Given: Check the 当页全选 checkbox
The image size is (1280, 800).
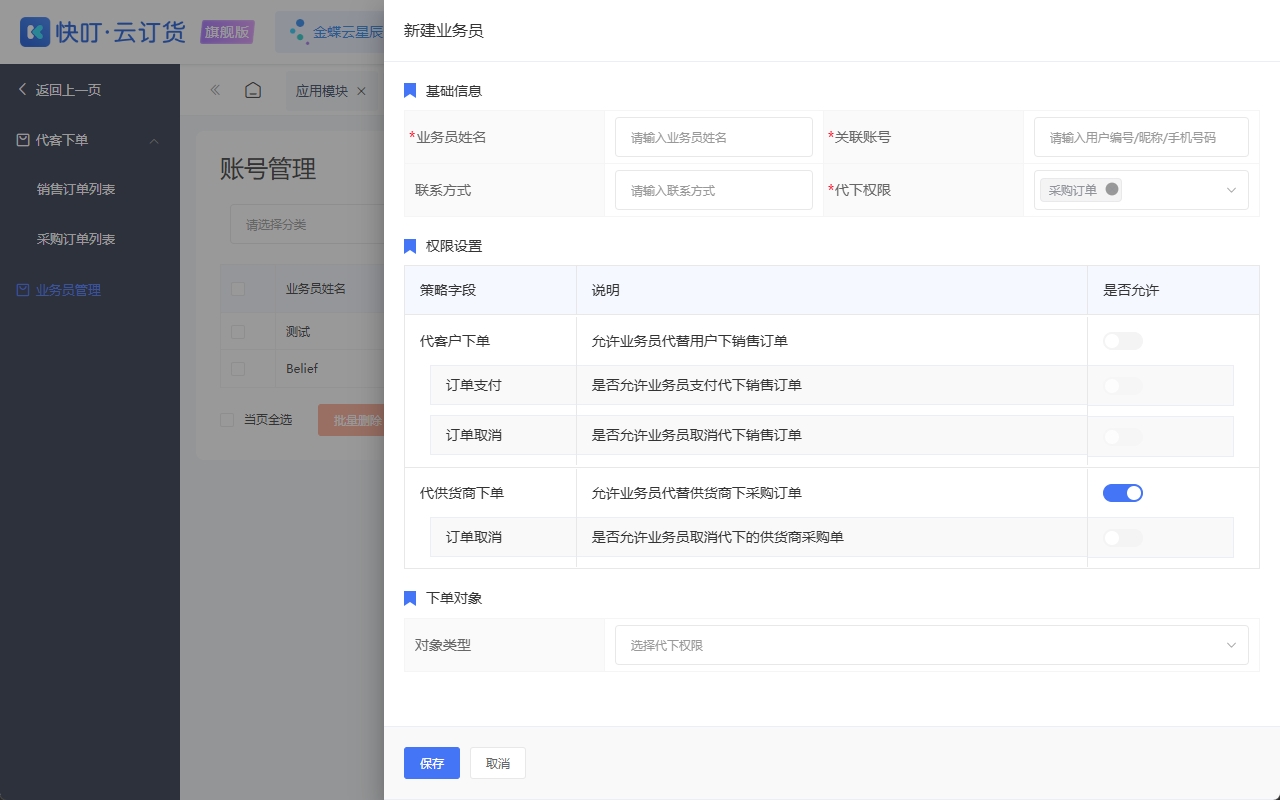Looking at the screenshot, I should 227,420.
